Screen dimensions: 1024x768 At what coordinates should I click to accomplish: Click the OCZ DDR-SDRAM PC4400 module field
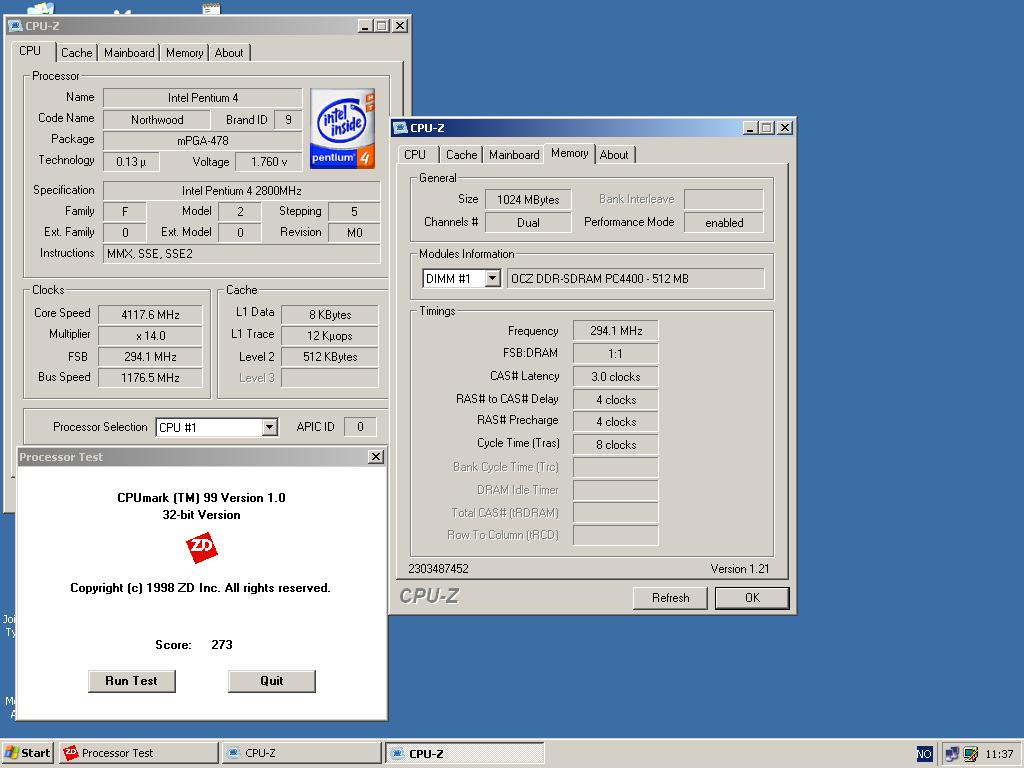click(x=635, y=279)
